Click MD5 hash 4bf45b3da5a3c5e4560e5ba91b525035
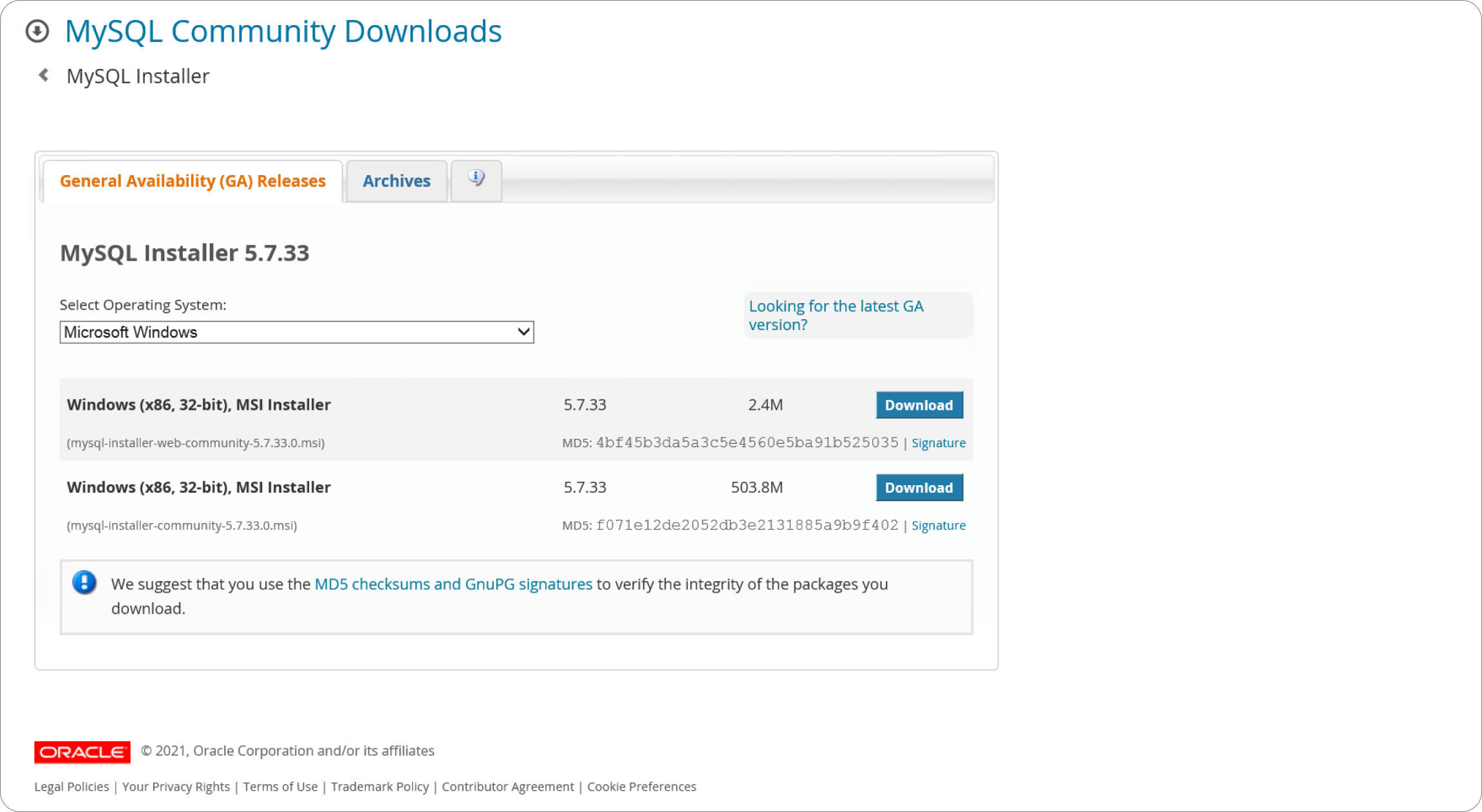The height and width of the screenshot is (812, 1482). (x=747, y=442)
